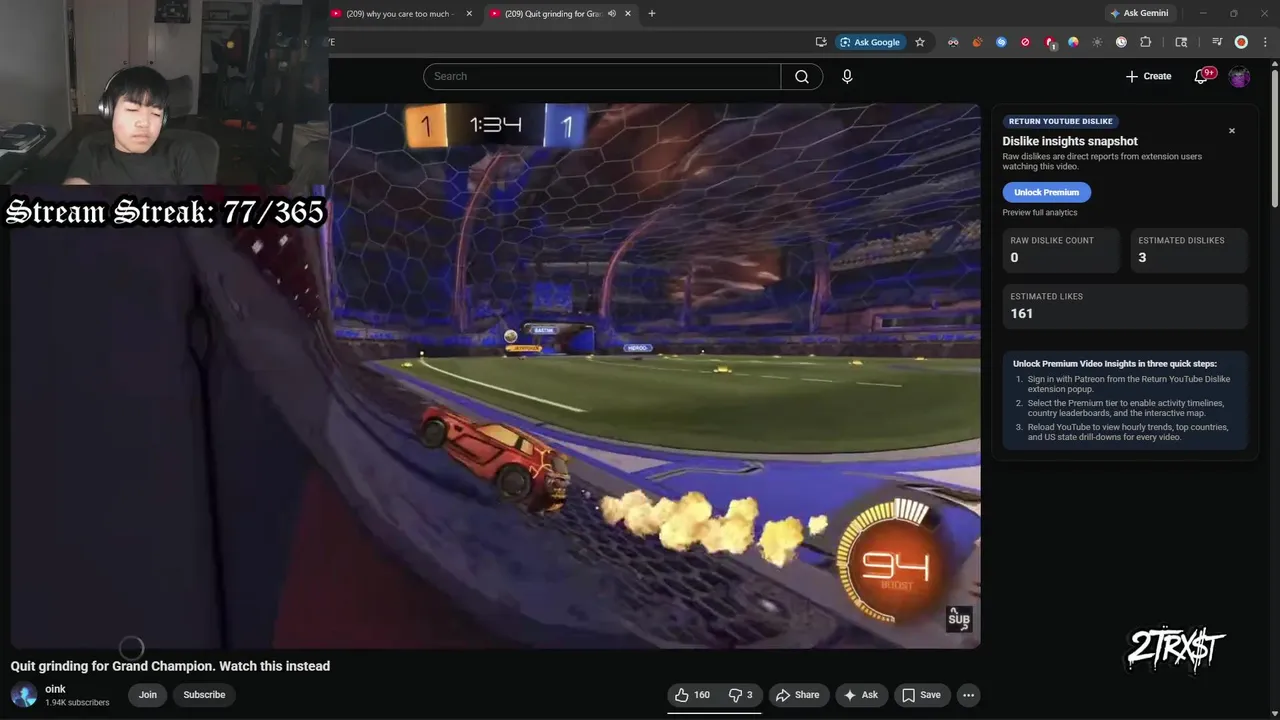Open the media controls music icon
The height and width of the screenshot is (720, 1280).
1217,42
